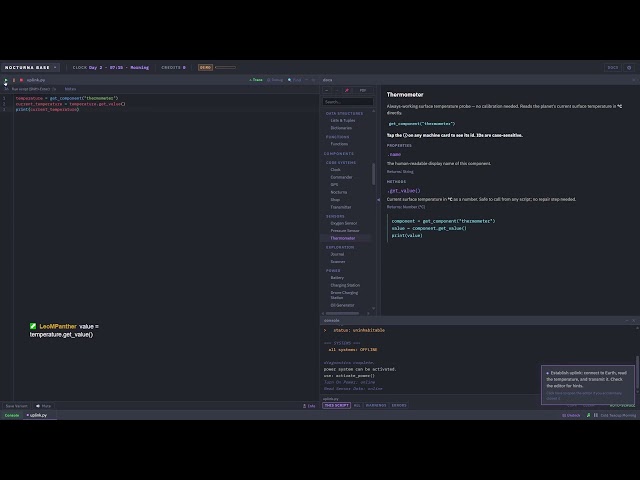
Task: Open Lists & Tuples docs page
Action: pos(342,120)
